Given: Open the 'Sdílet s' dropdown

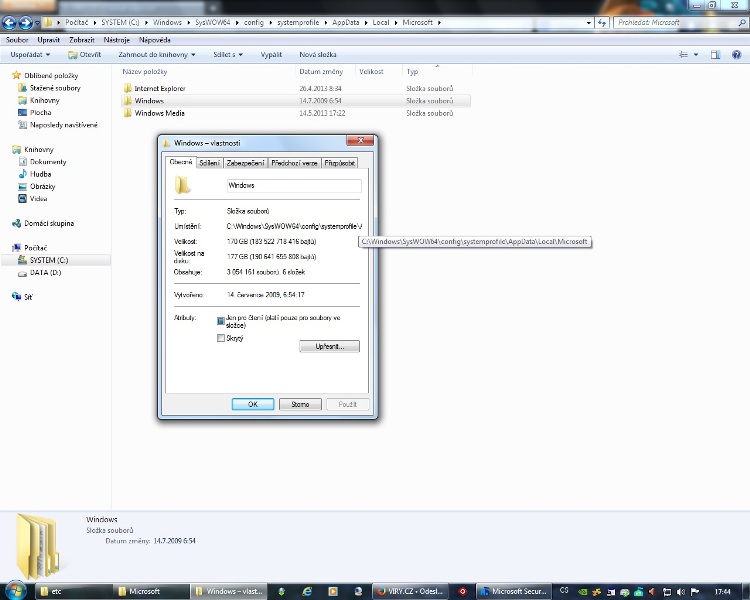Looking at the screenshot, I should [231, 54].
